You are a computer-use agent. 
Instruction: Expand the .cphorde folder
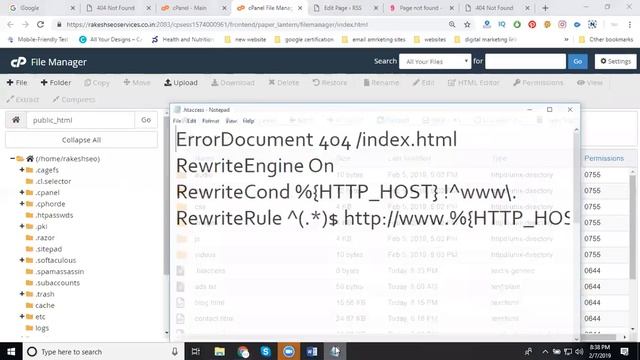(22, 204)
